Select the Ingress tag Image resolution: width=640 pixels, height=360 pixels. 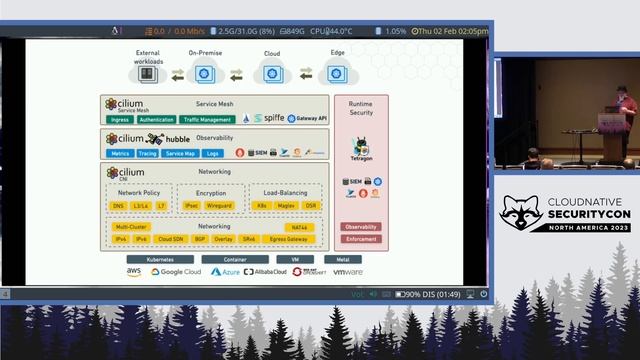click(120, 120)
